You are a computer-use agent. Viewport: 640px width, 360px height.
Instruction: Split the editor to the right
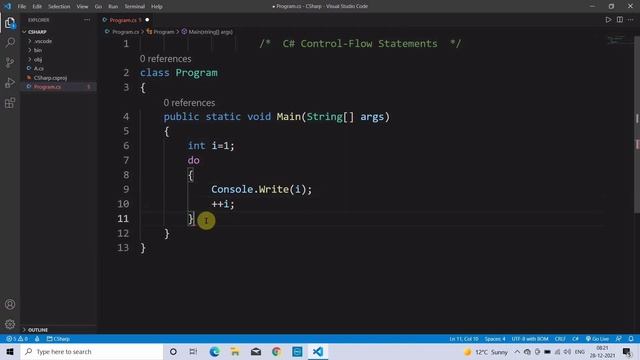(620, 20)
